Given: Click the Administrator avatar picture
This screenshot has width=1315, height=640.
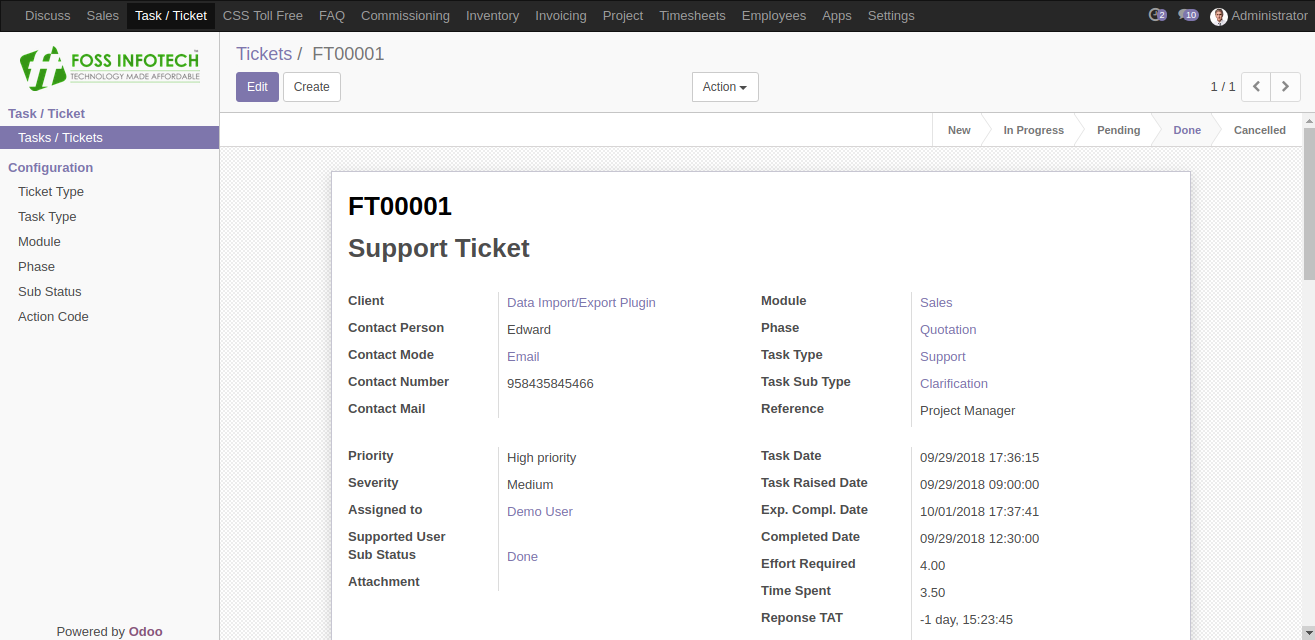Looking at the screenshot, I should [1218, 16].
